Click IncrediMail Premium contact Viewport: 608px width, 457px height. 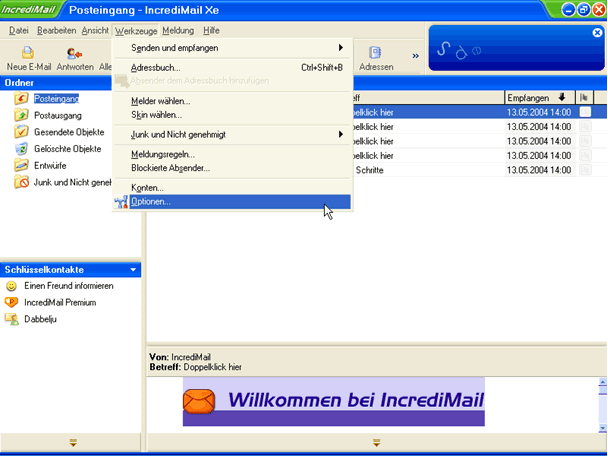[x=60, y=303]
